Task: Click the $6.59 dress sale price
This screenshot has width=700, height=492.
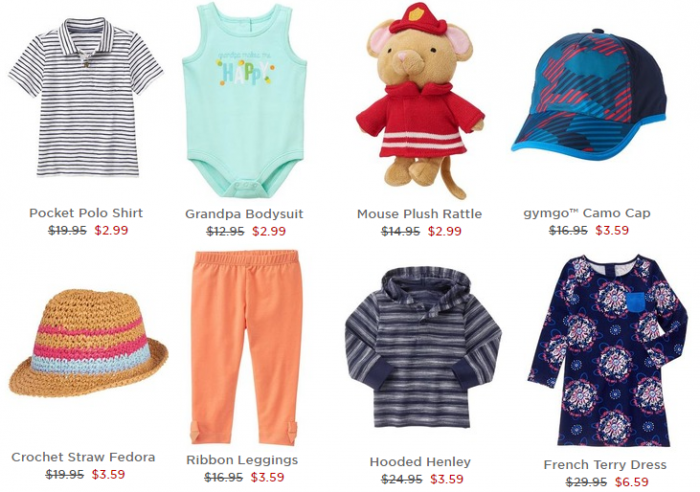Action: point(632,482)
